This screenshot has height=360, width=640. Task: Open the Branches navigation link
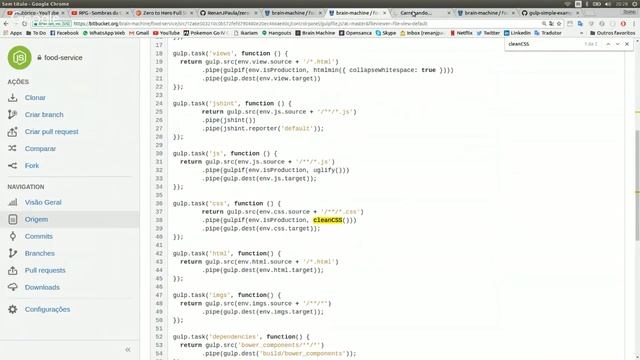point(40,253)
